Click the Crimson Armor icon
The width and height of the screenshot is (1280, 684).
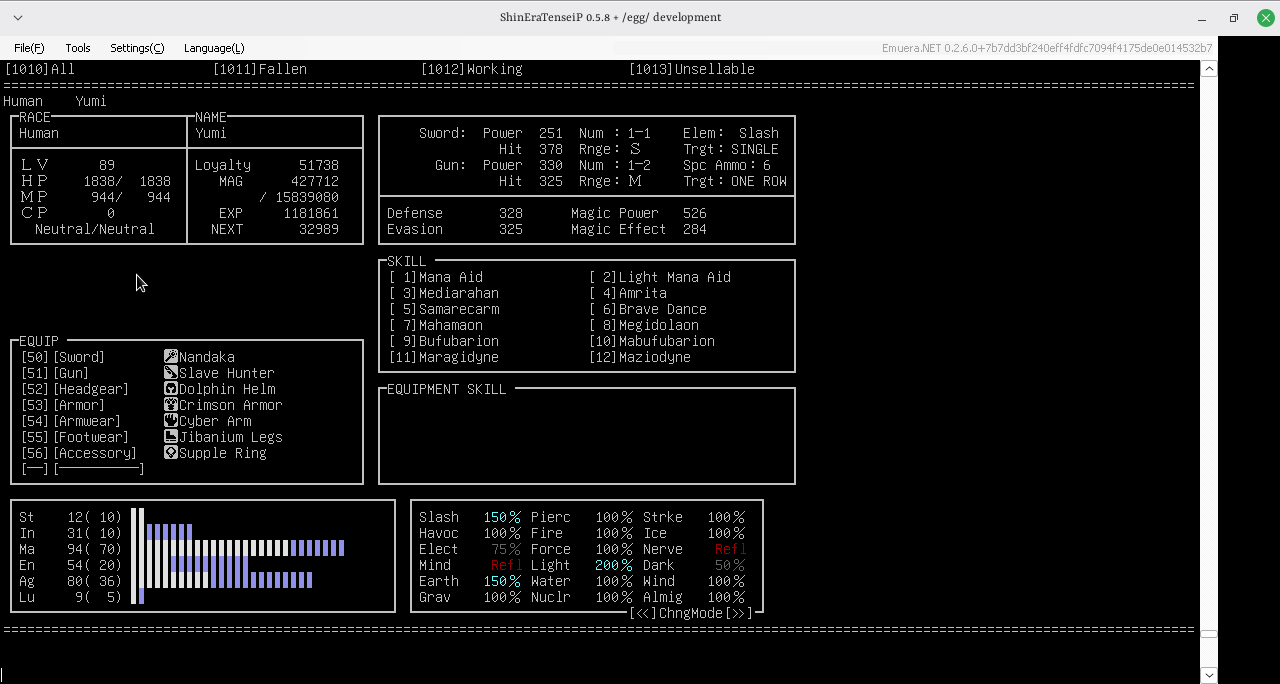click(171, 405)
